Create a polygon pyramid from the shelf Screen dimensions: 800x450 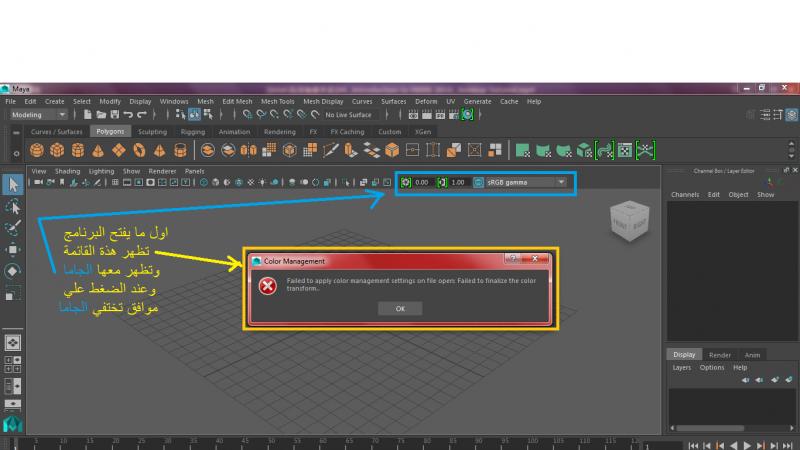click(160, 150)
